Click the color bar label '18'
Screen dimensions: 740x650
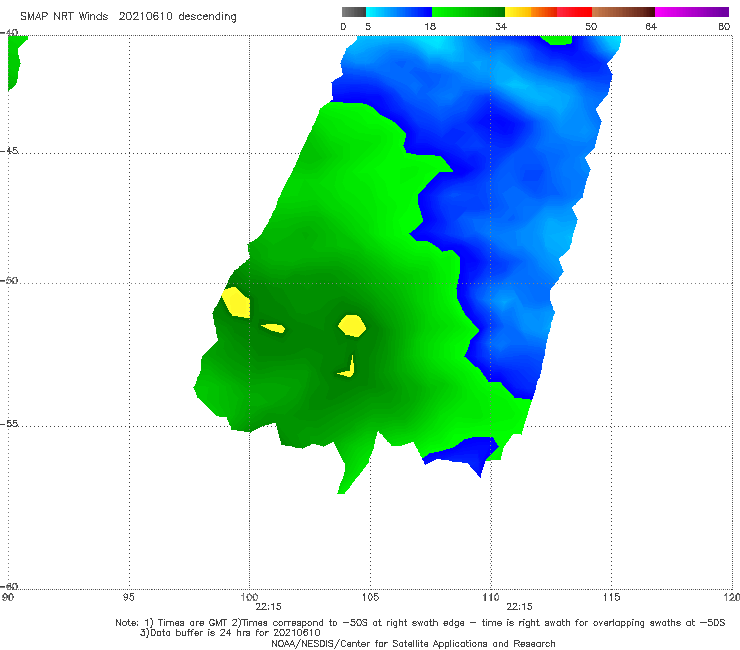tap(430, 27)
